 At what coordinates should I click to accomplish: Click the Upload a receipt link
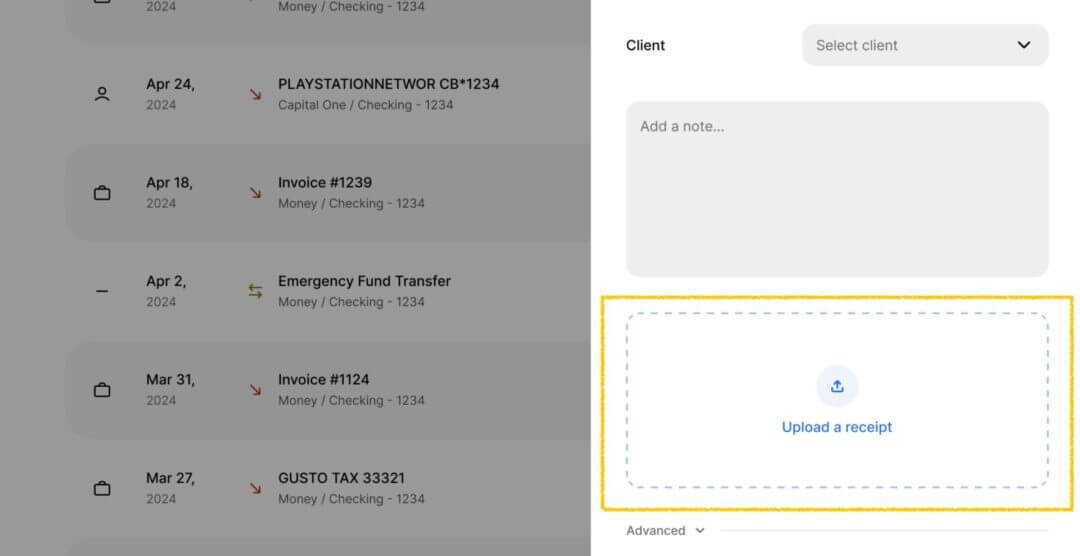coord(837,427)
